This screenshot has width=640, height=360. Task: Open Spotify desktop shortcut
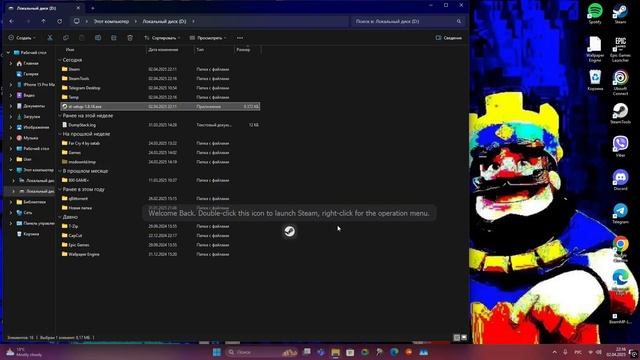coord(595,13)
